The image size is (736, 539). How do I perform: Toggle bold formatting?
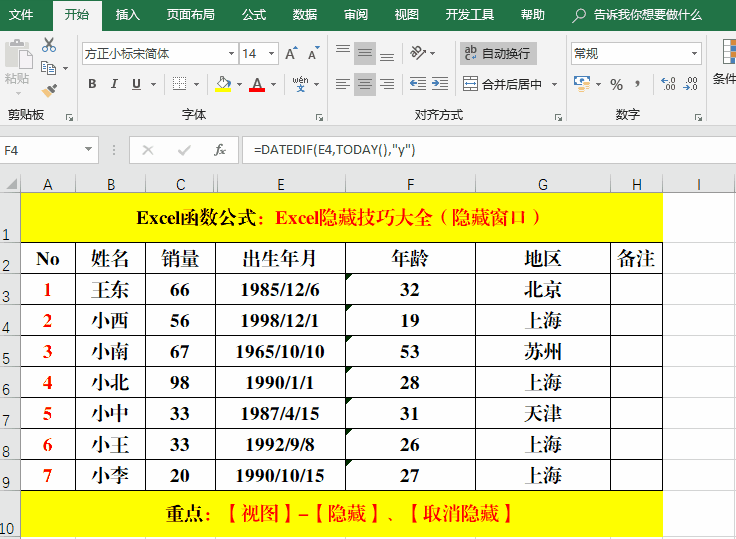[x=92, y=84]
